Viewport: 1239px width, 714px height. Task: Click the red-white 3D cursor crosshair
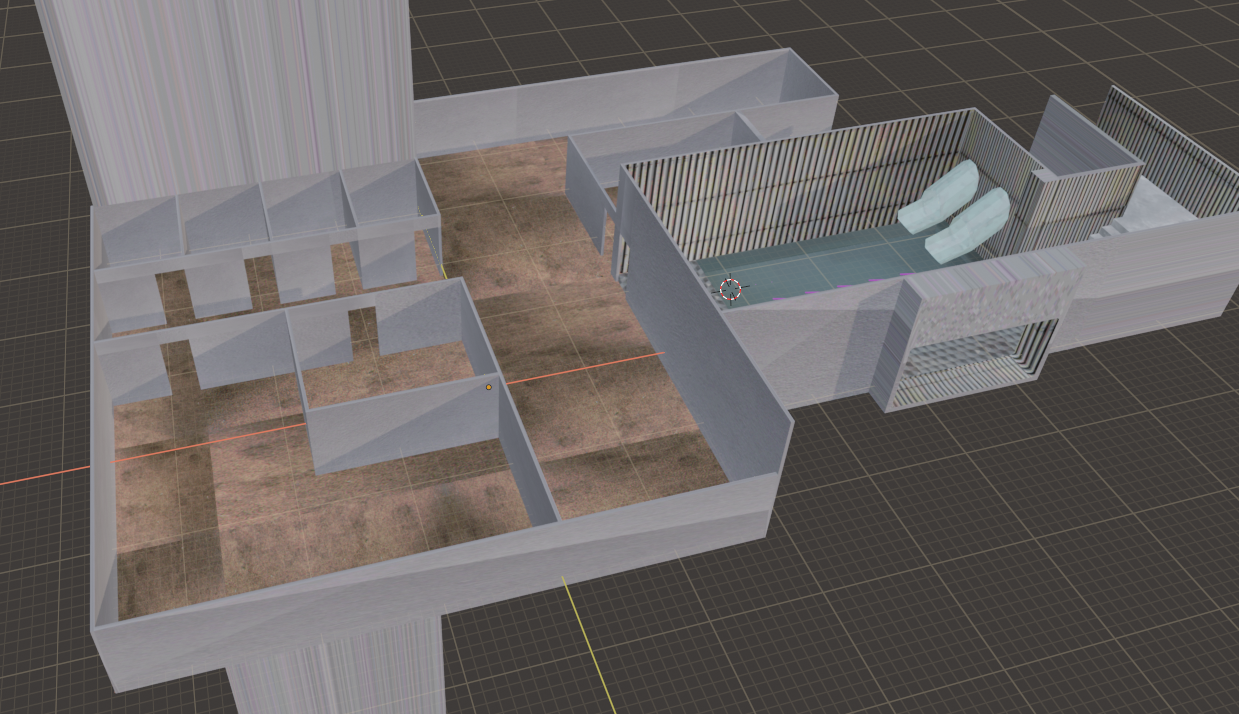730,290
